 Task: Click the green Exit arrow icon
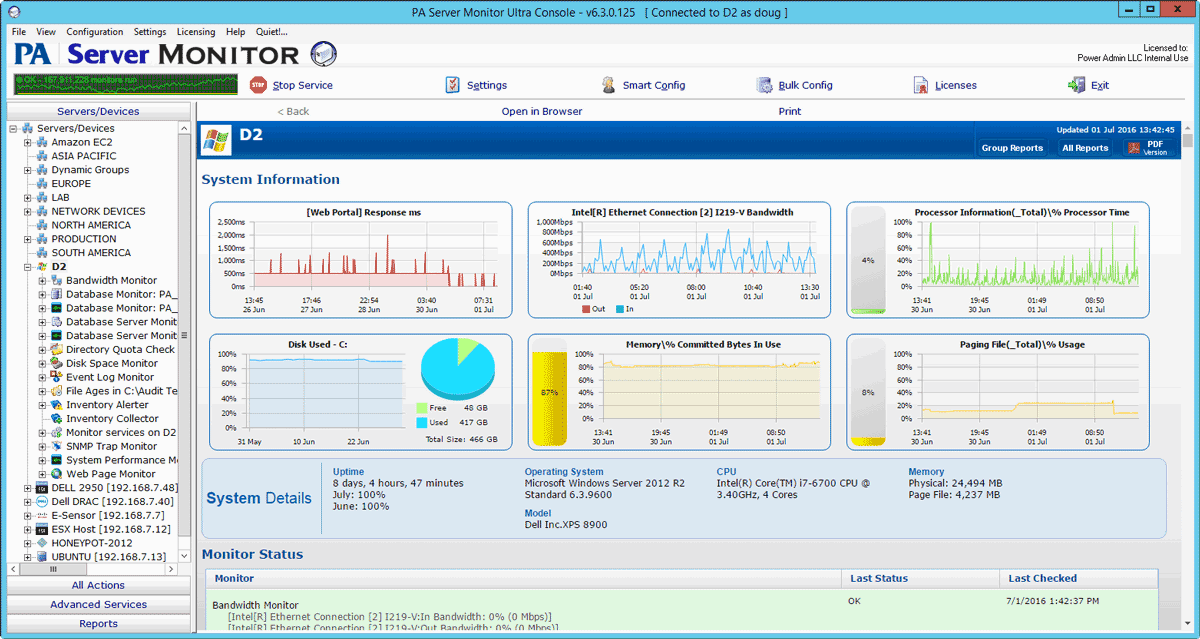(x=1077, y=85)
